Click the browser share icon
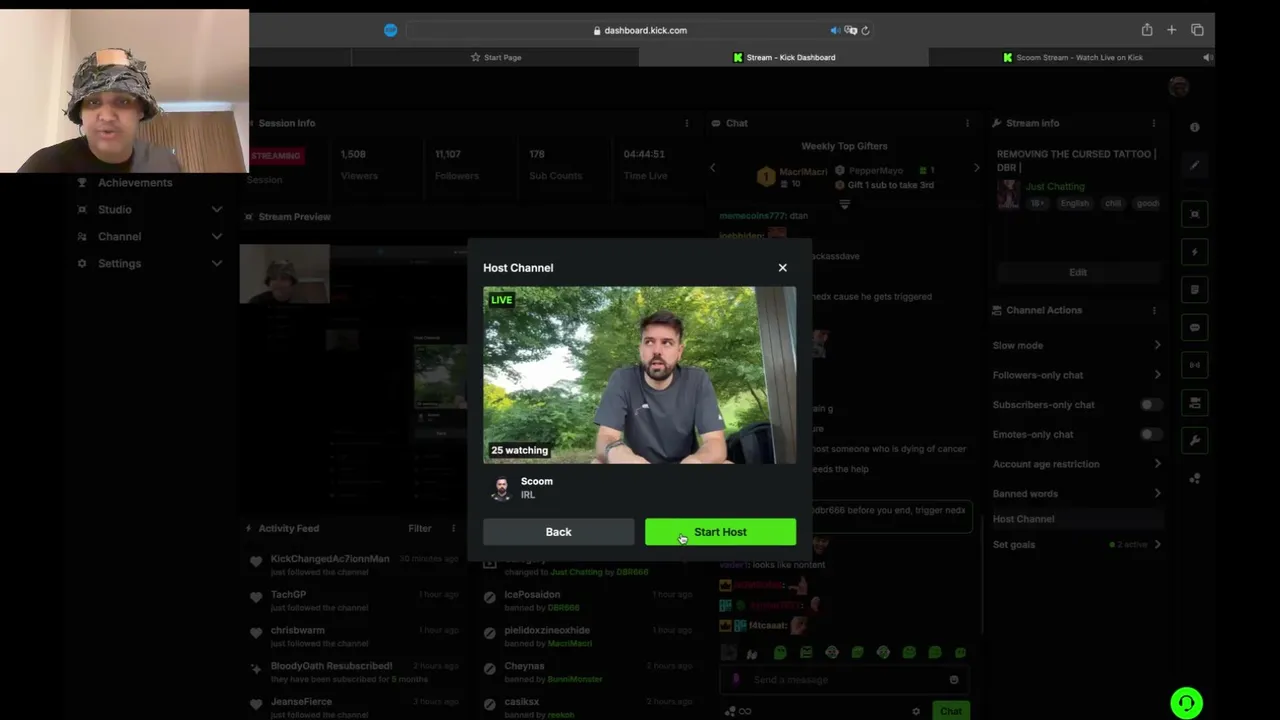 pyautogui.click(x=1147, y=30)
